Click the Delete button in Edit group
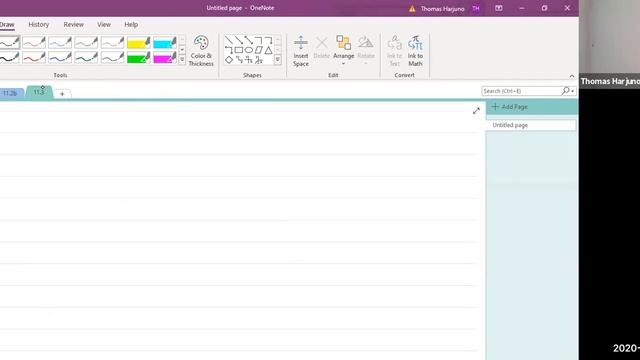Viewport: 640px width, 360px height. [322, 48]
